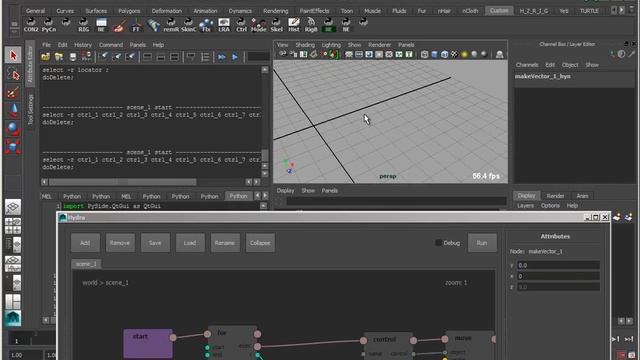Choose the four-view layout icon
Image resolution: width=640 pixels, height=360 pixels.
13,226
